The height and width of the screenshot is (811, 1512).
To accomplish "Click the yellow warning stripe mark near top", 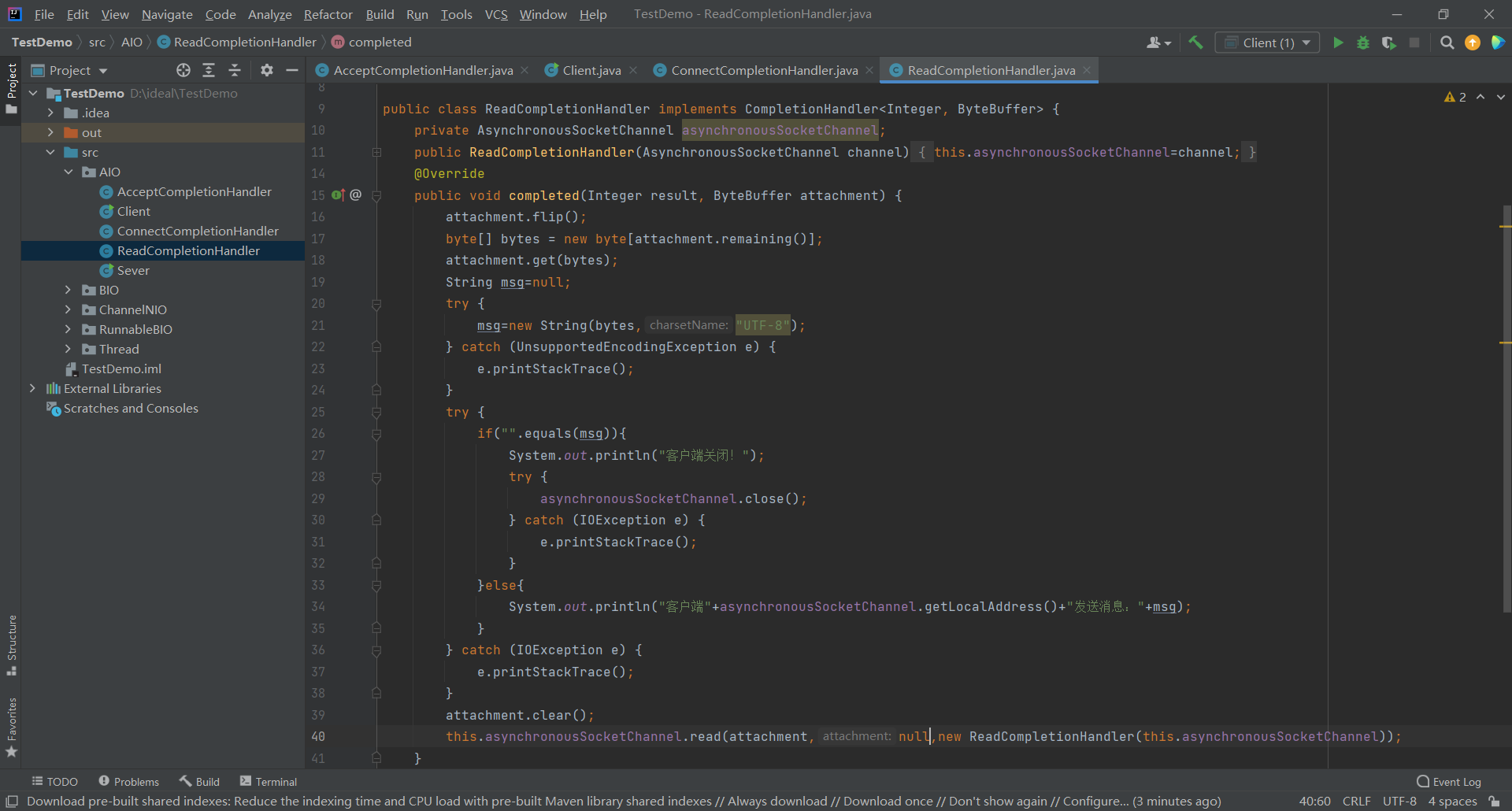I will click(x=1506, y=227).
